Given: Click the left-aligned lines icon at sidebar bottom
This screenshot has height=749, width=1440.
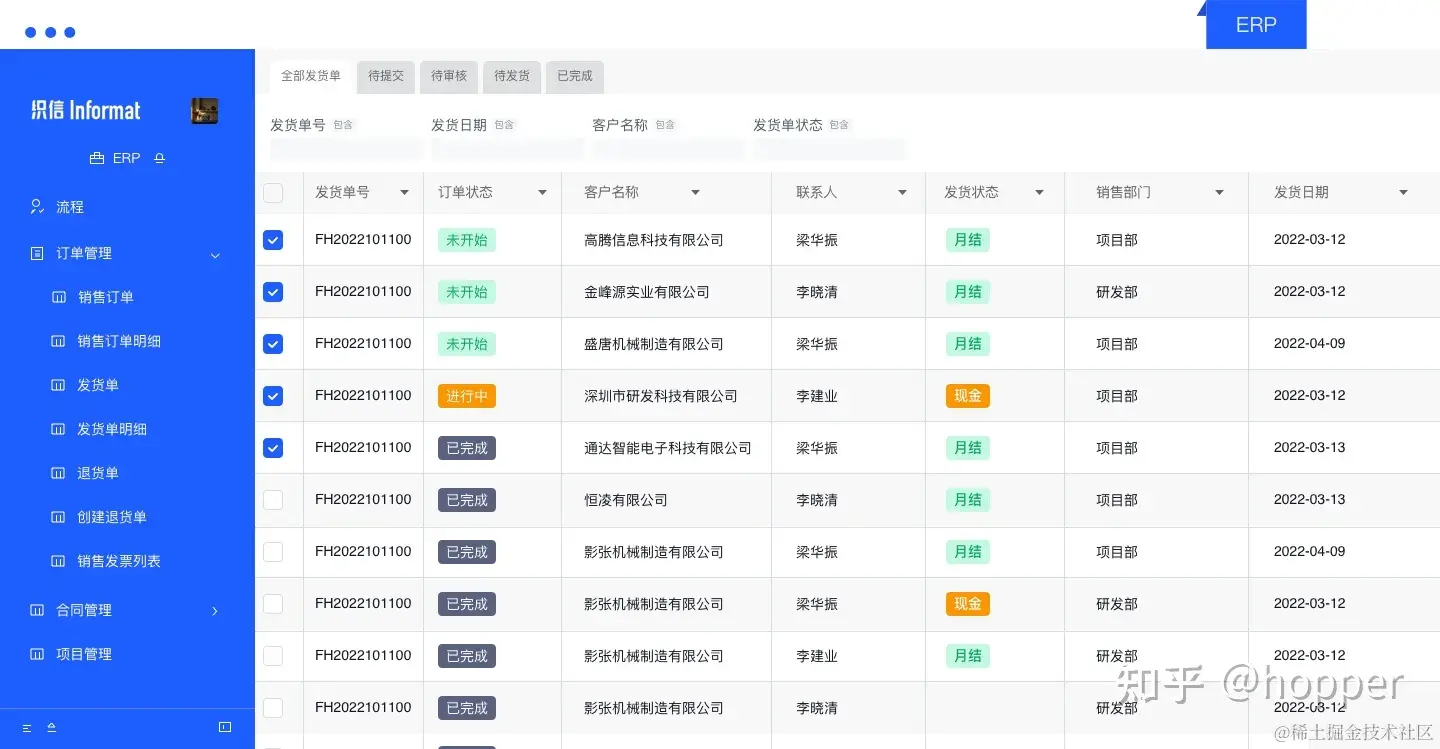Looking at the screenshot, I should point(27,728).
